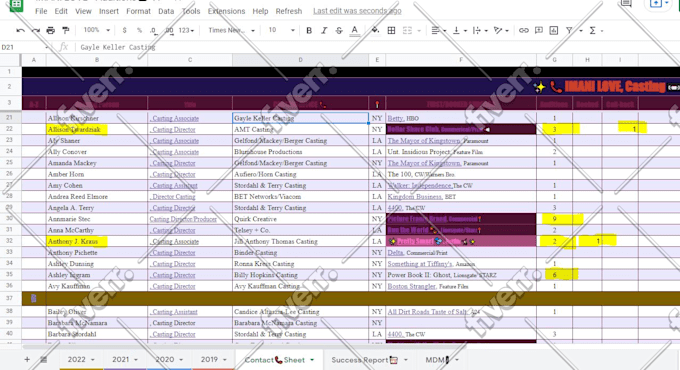
Task: Open the Fill color picker
Action: (x=375, y=30)
